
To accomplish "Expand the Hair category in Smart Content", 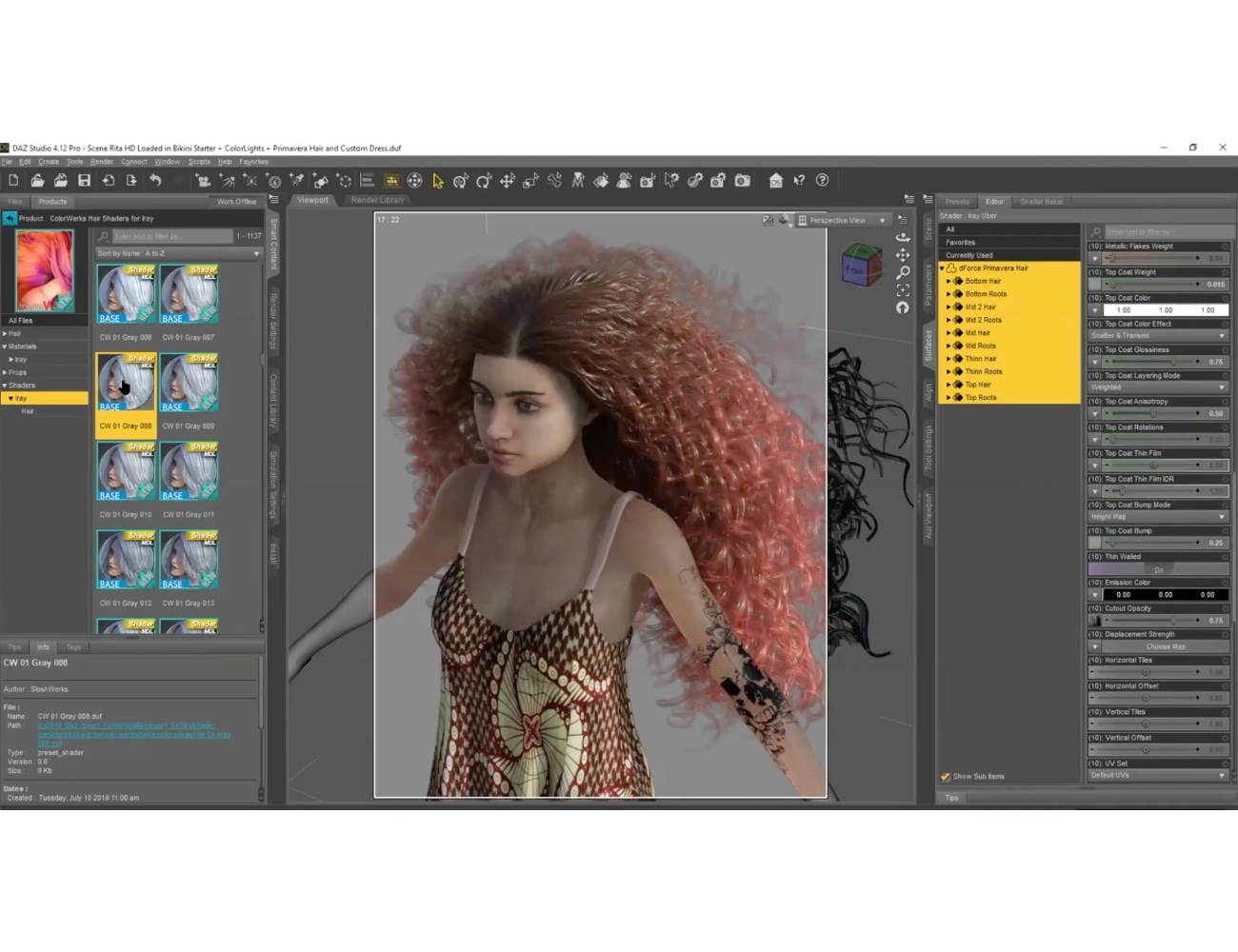I will coord(5,333).
